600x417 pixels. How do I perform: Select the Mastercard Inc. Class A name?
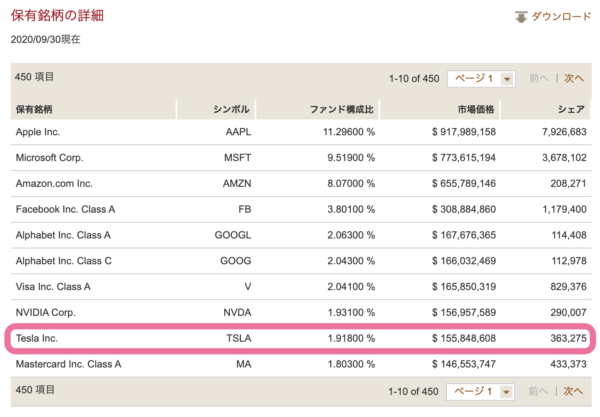pyautogui.click(x=68, y=364)
